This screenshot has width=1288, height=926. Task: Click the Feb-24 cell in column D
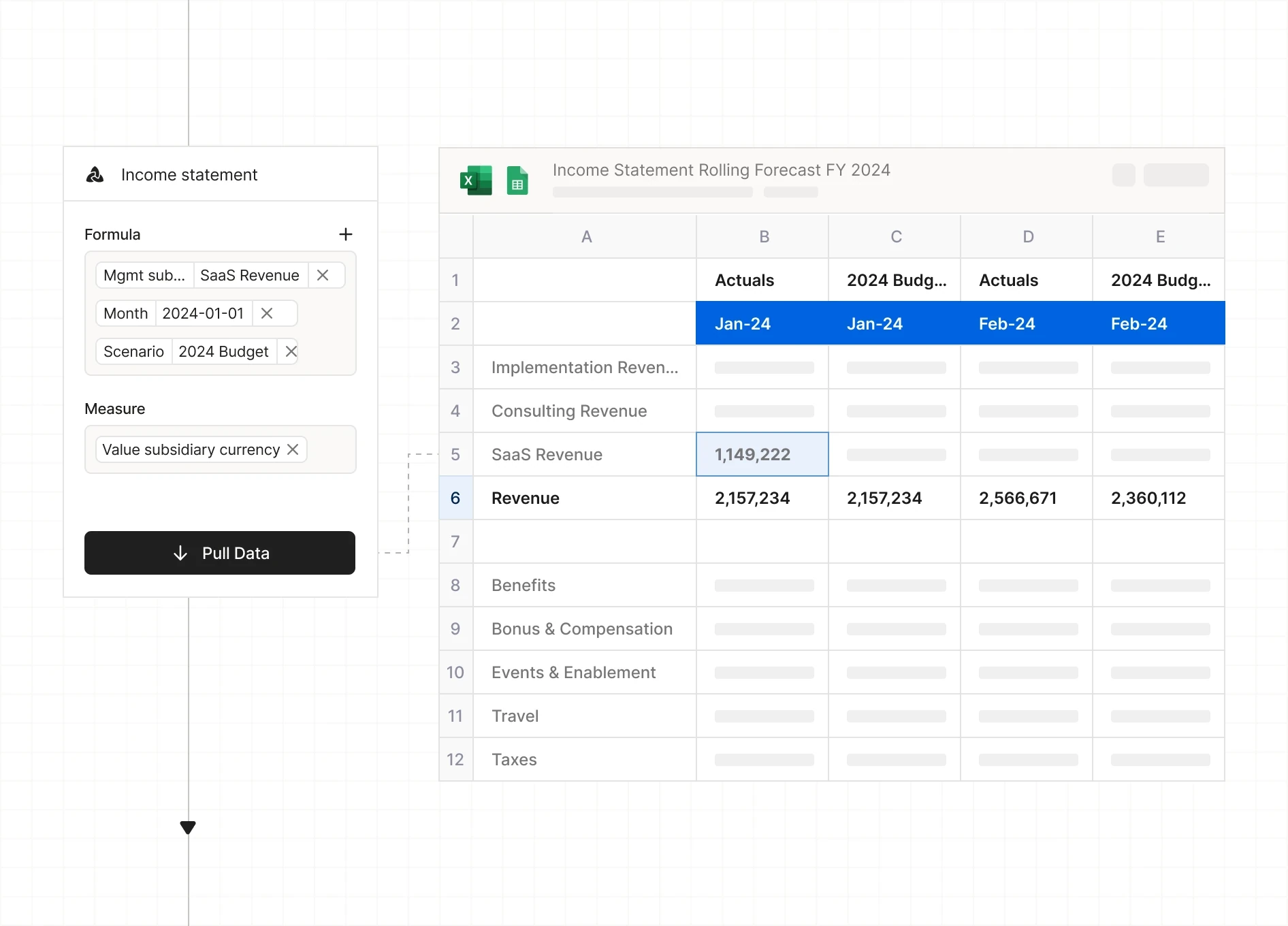(1027, 323)
